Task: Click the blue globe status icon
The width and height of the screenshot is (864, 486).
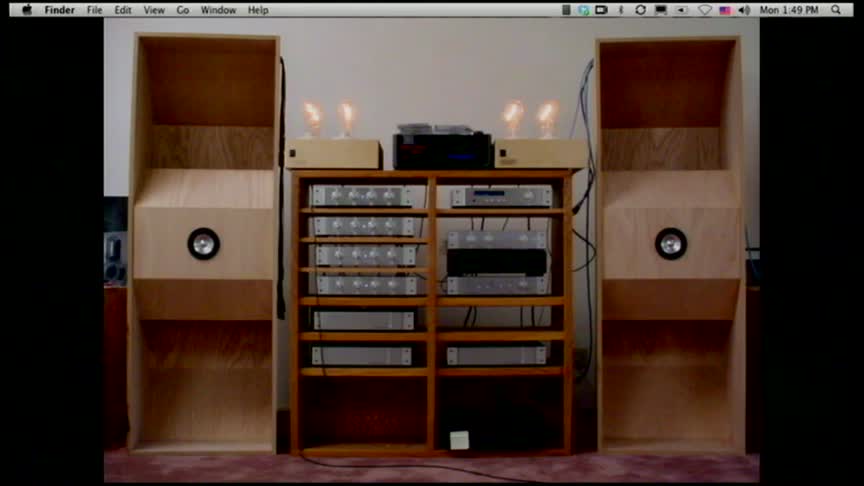Action: pos(584,10)
